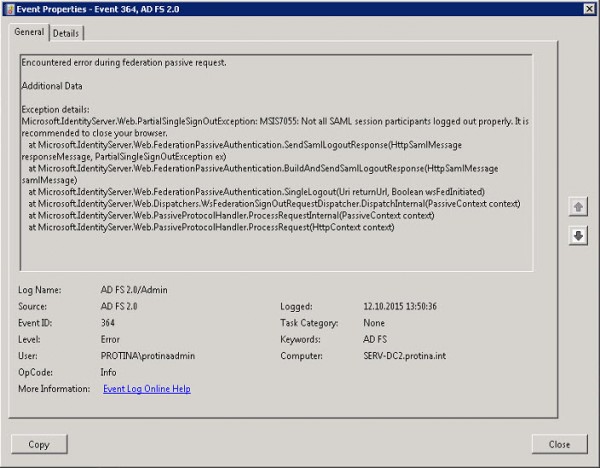
Task: Click the 'Logged:' label
Action: 296,307
